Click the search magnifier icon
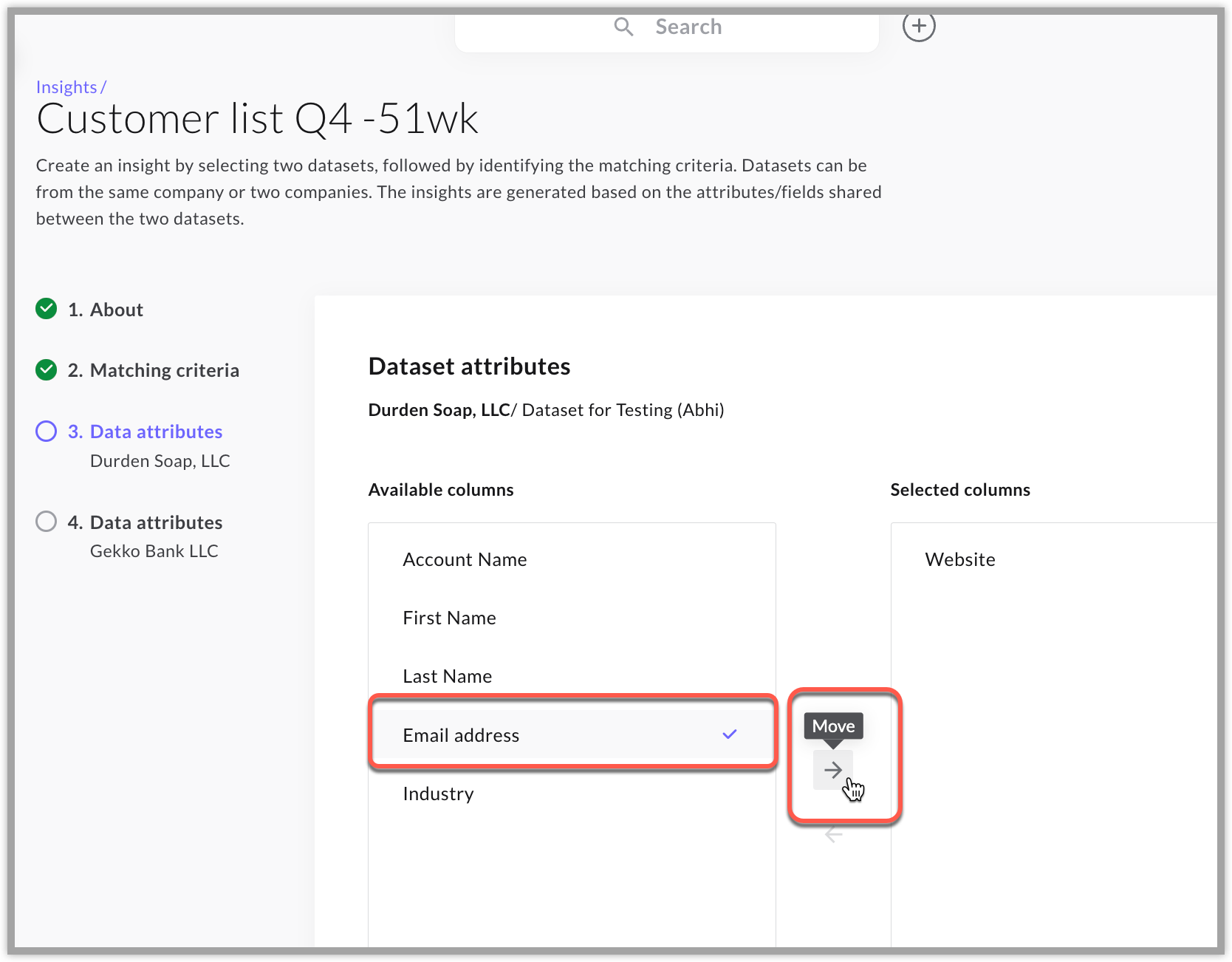 click(623, 27)
